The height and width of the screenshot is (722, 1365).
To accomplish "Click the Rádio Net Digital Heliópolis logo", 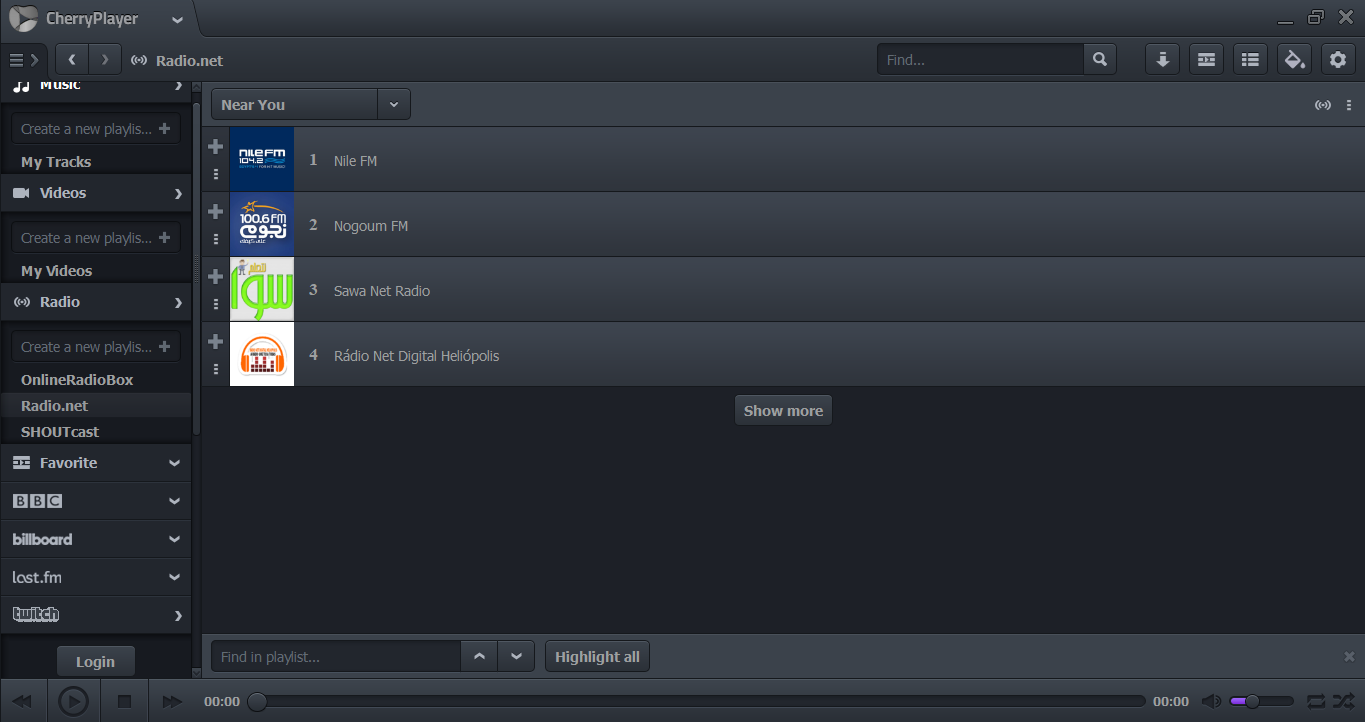I will coord(262,354).
